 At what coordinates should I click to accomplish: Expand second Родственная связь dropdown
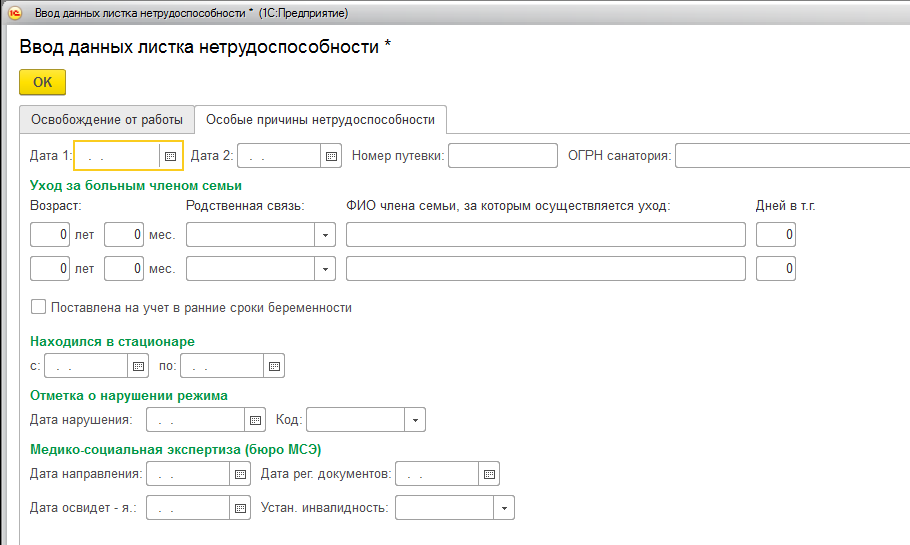click(x=325, y=269)
